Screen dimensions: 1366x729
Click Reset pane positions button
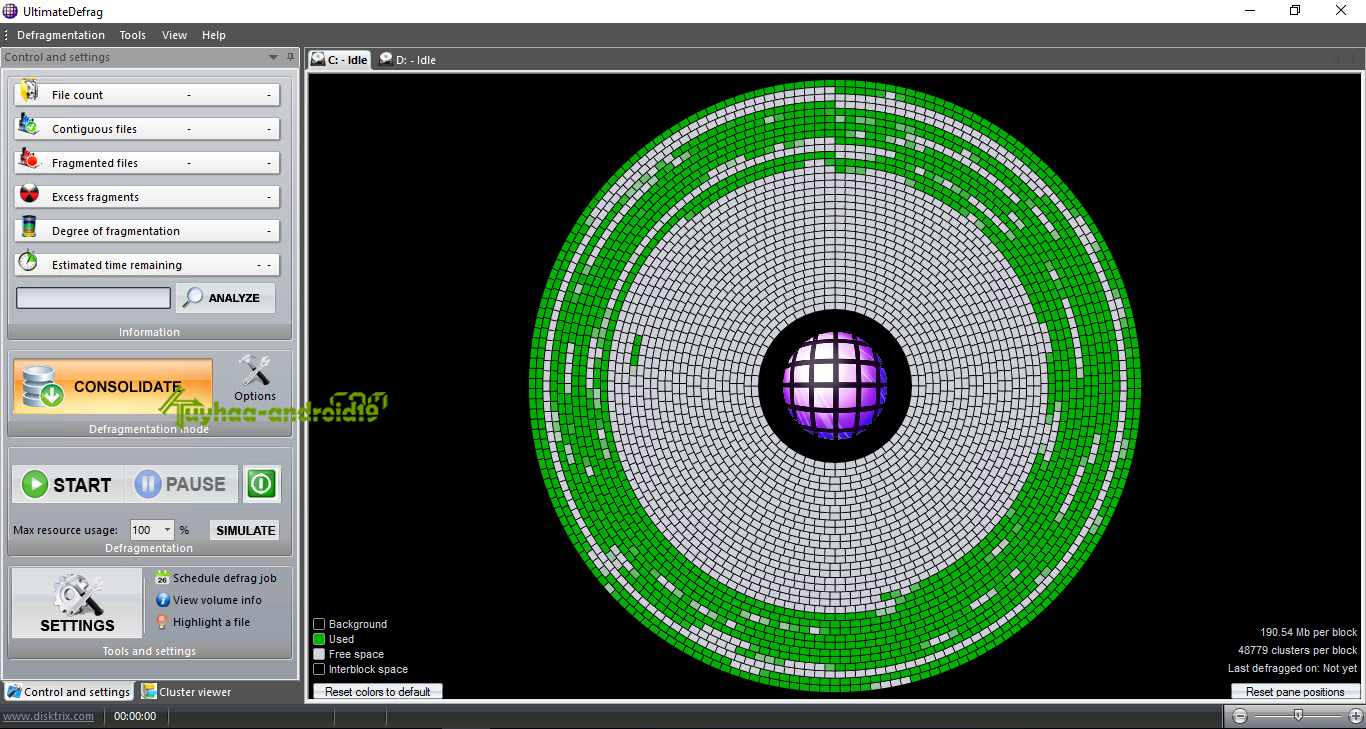1295,692
